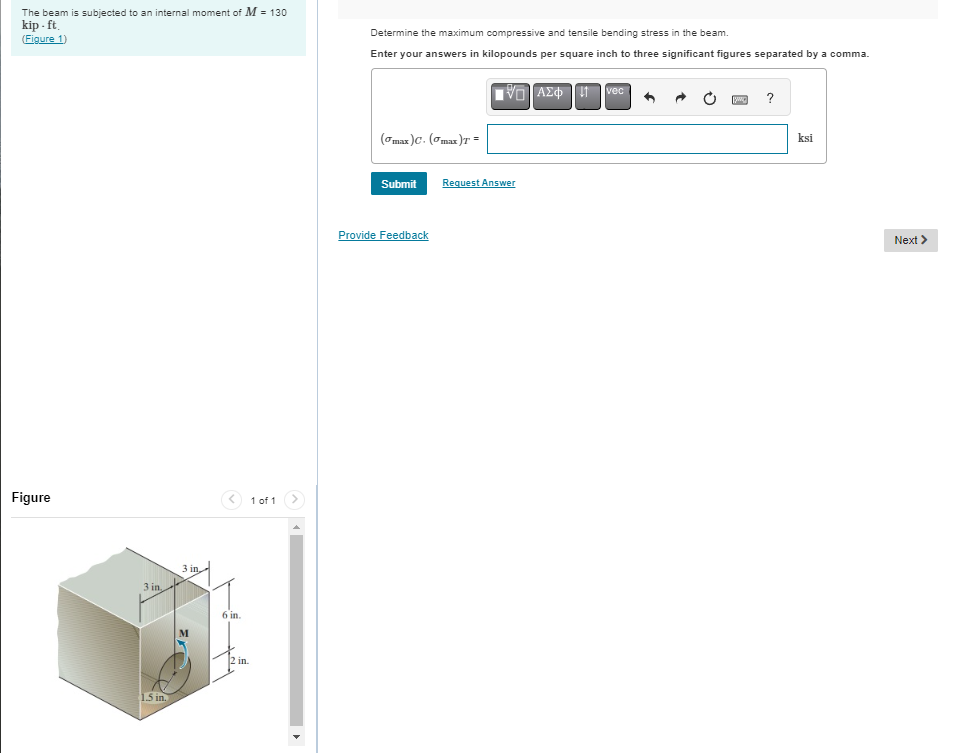Image resolution: width=955 pixels, height=753 pixels.
Task: Open the math templates fraction/root button
Action: coord(510,96)
